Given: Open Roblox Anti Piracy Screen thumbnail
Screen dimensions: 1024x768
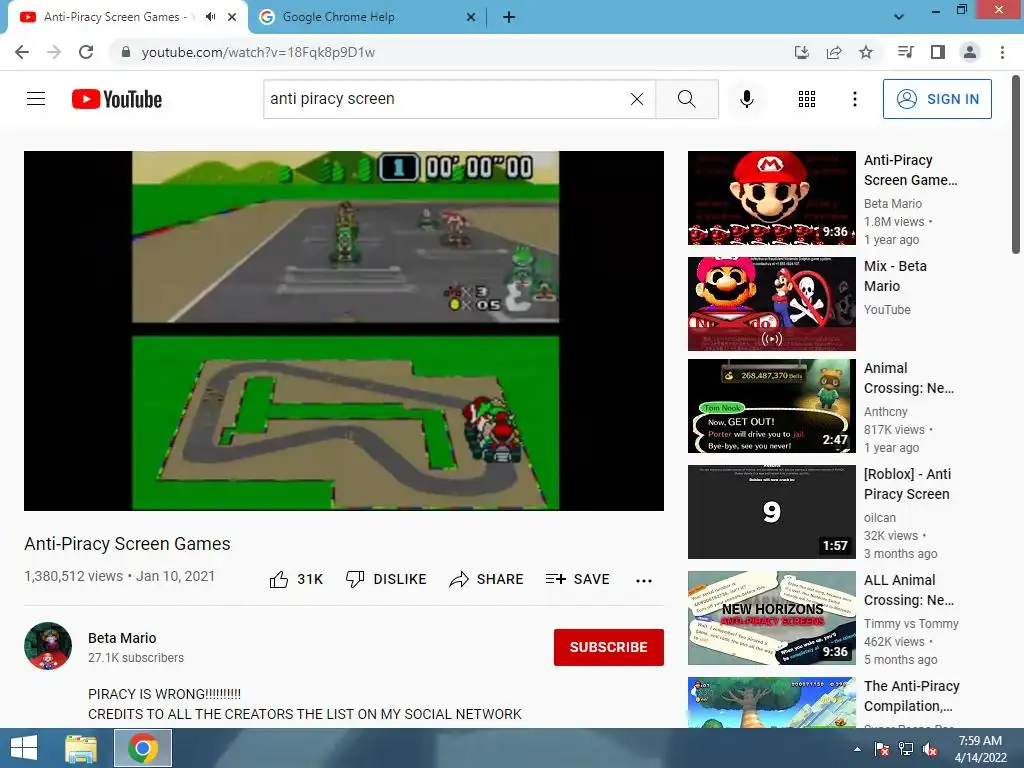Looking at the screenshot, I should 771,512.
